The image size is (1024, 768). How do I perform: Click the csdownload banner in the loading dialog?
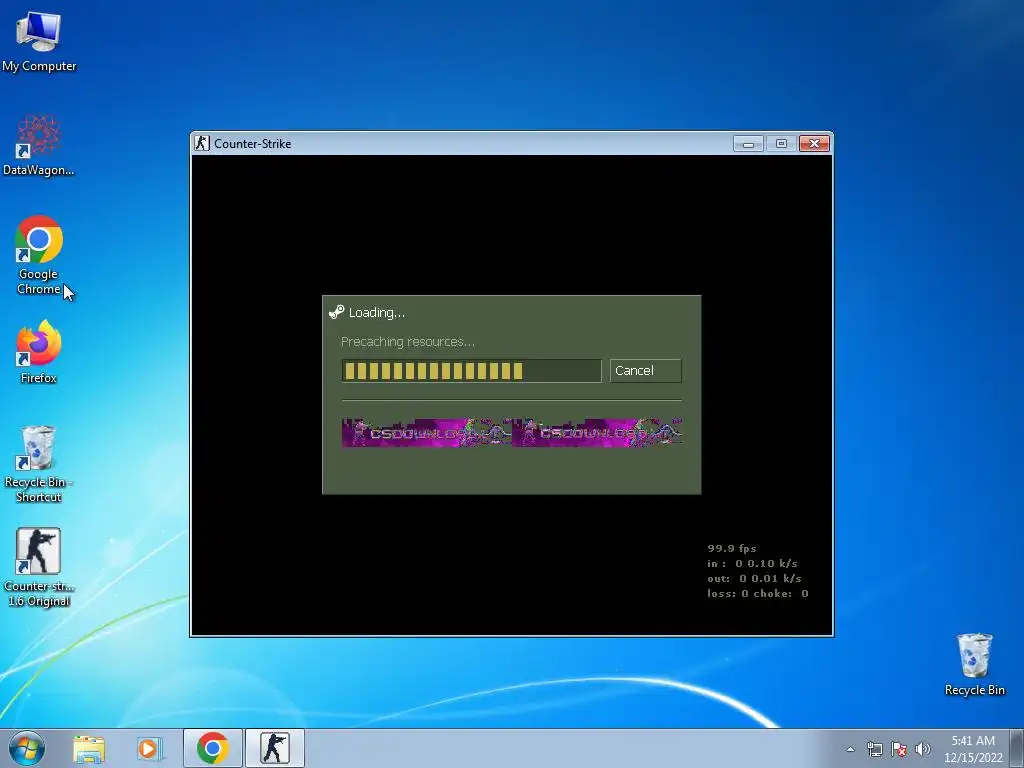[512, 432]
